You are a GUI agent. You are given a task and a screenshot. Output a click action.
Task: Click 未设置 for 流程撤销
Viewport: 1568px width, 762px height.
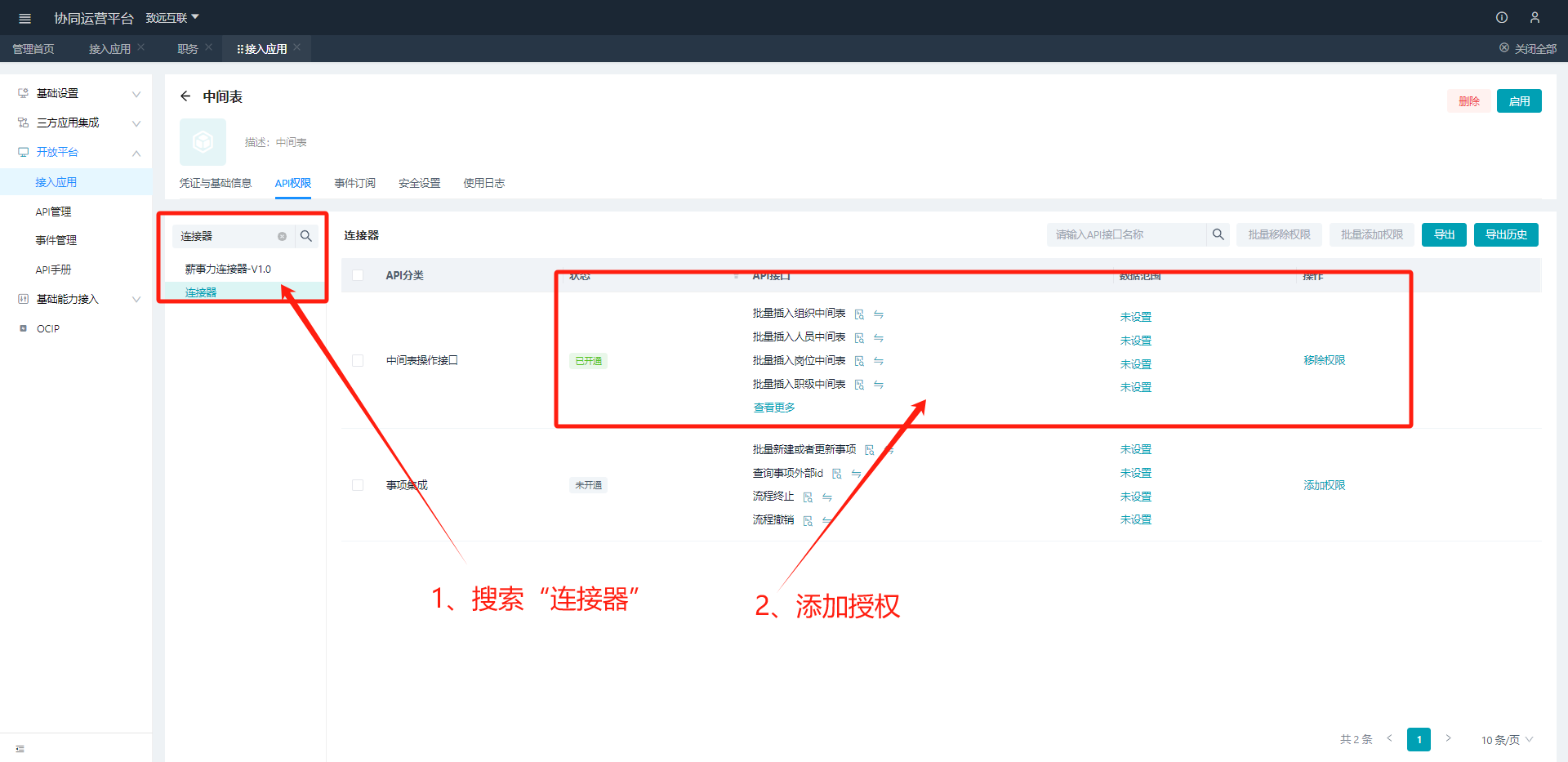pos(1136,519)
